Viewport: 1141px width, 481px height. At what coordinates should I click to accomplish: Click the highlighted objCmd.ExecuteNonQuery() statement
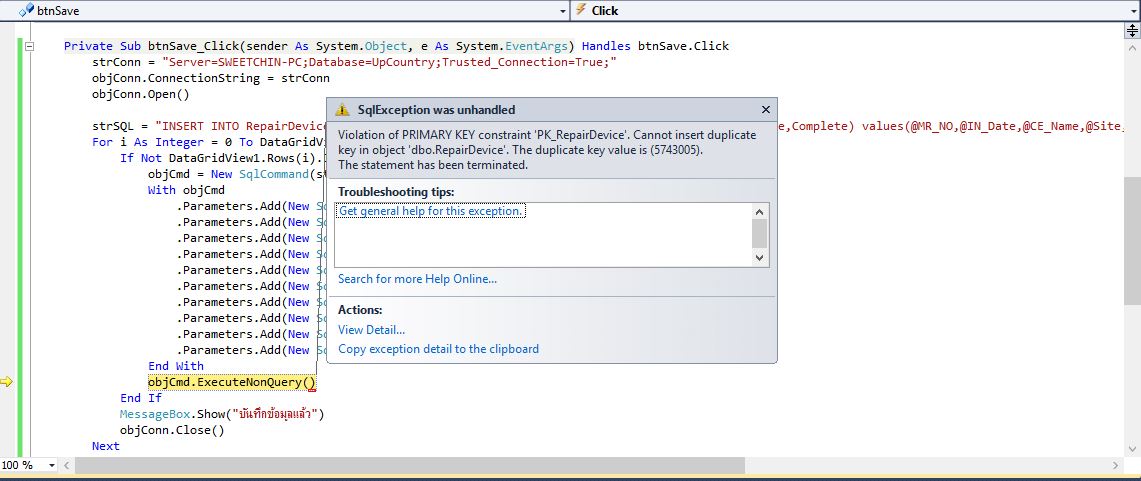[232, 382]
